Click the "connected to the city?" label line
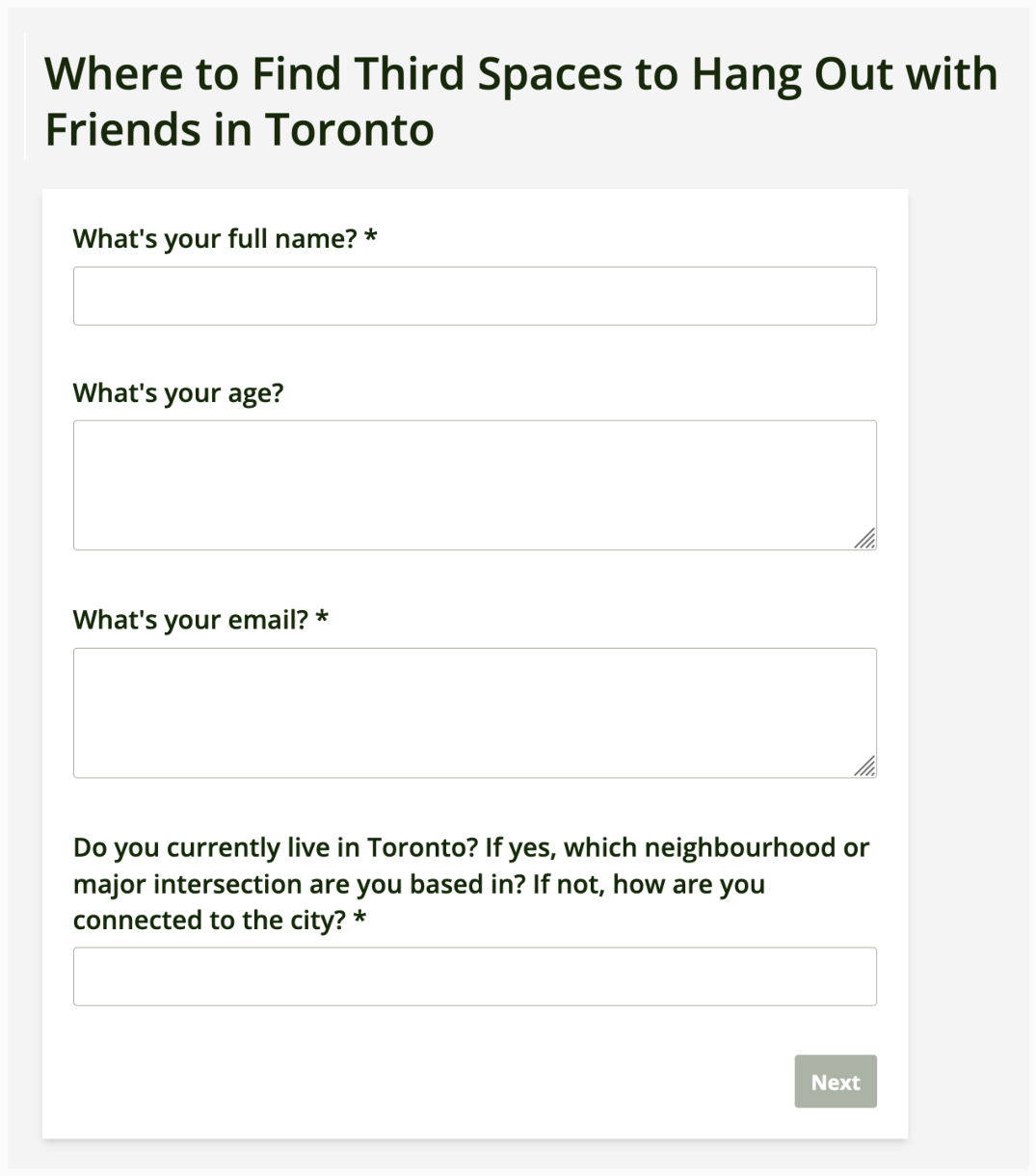The height and width of the screenshot is (1176, 1036). pyautogui.click(x=209, y=921)
